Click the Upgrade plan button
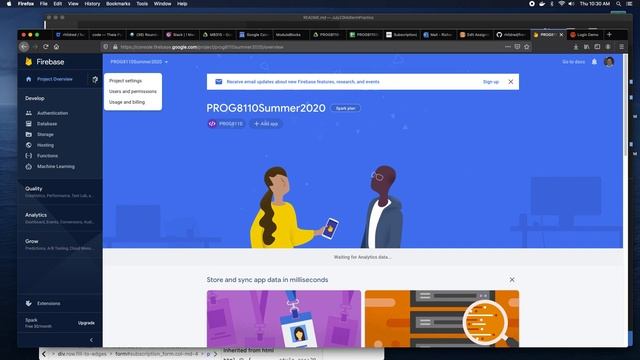Viewport: 640px width, 360px height. tap(86, 323)
